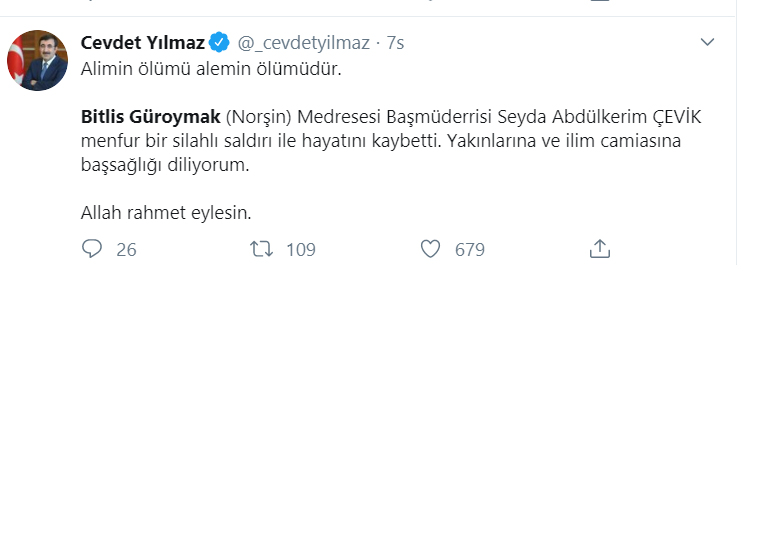The height and width of the screenshot is (537, 763).
Task: Click the line 'Alimin ölümü alemin ölümüdür.'
Action: (x=211, y=70)
